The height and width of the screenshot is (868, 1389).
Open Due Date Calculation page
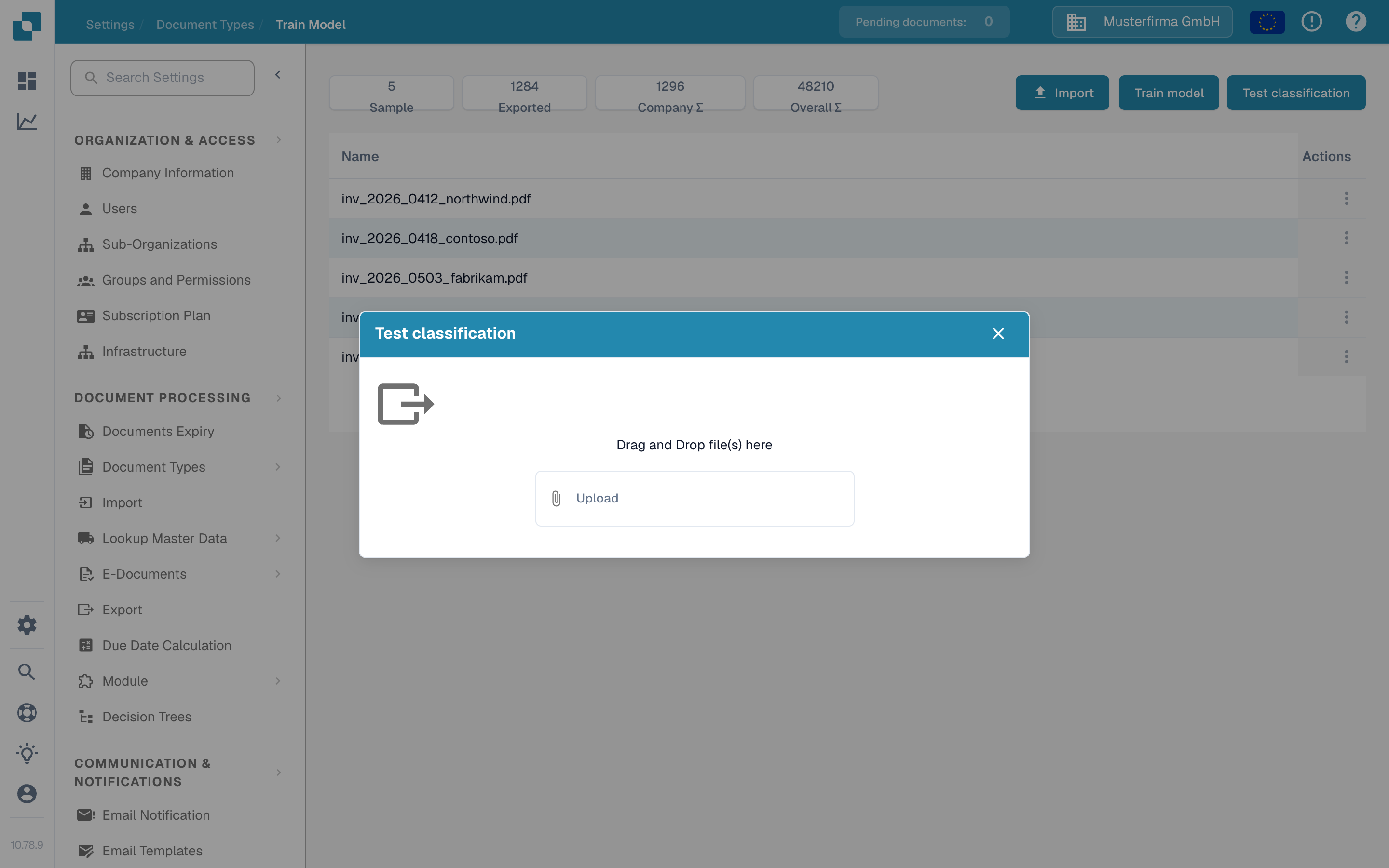[166, 645]
